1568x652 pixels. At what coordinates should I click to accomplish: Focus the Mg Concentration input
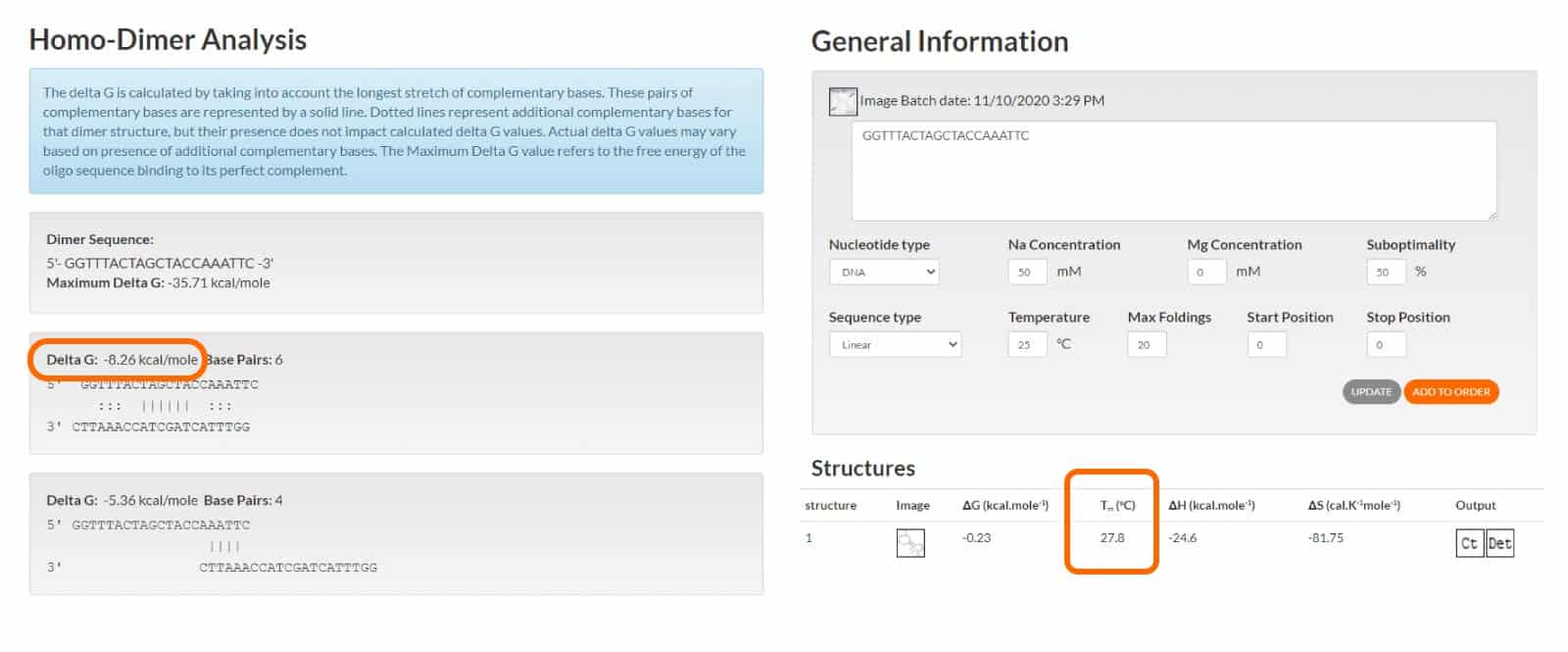pyautogui.click(x=1205, y=272)
